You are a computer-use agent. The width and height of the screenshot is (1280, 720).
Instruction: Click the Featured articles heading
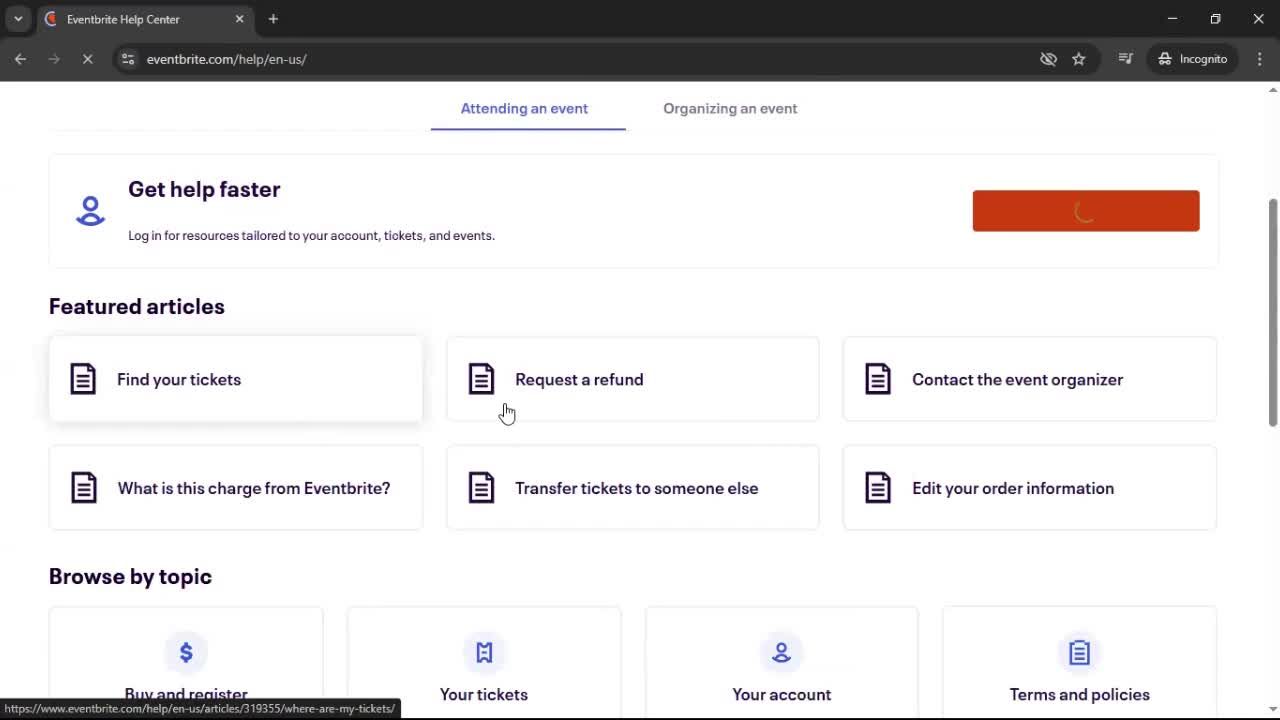[137, 306]
